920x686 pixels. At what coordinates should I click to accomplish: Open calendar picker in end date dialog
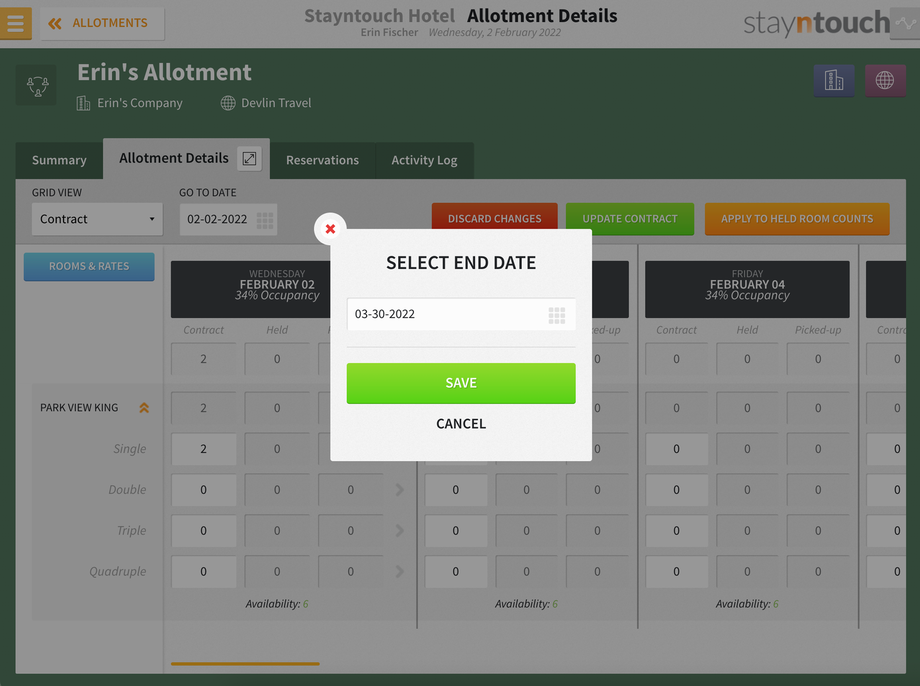pyautogui.click(x=557, y=315)
